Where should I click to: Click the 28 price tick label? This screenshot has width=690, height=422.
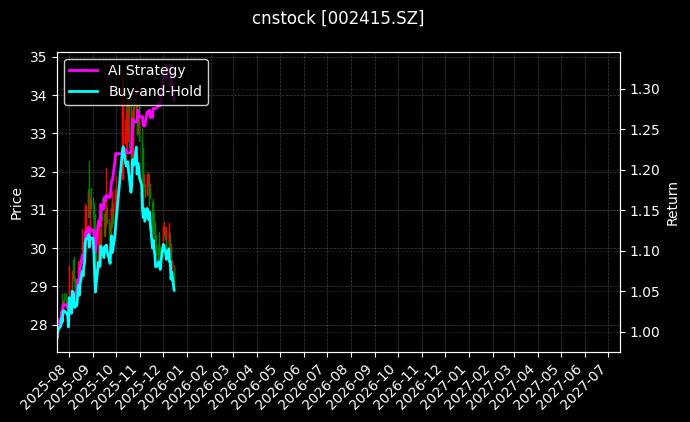(x=36, y=325)
